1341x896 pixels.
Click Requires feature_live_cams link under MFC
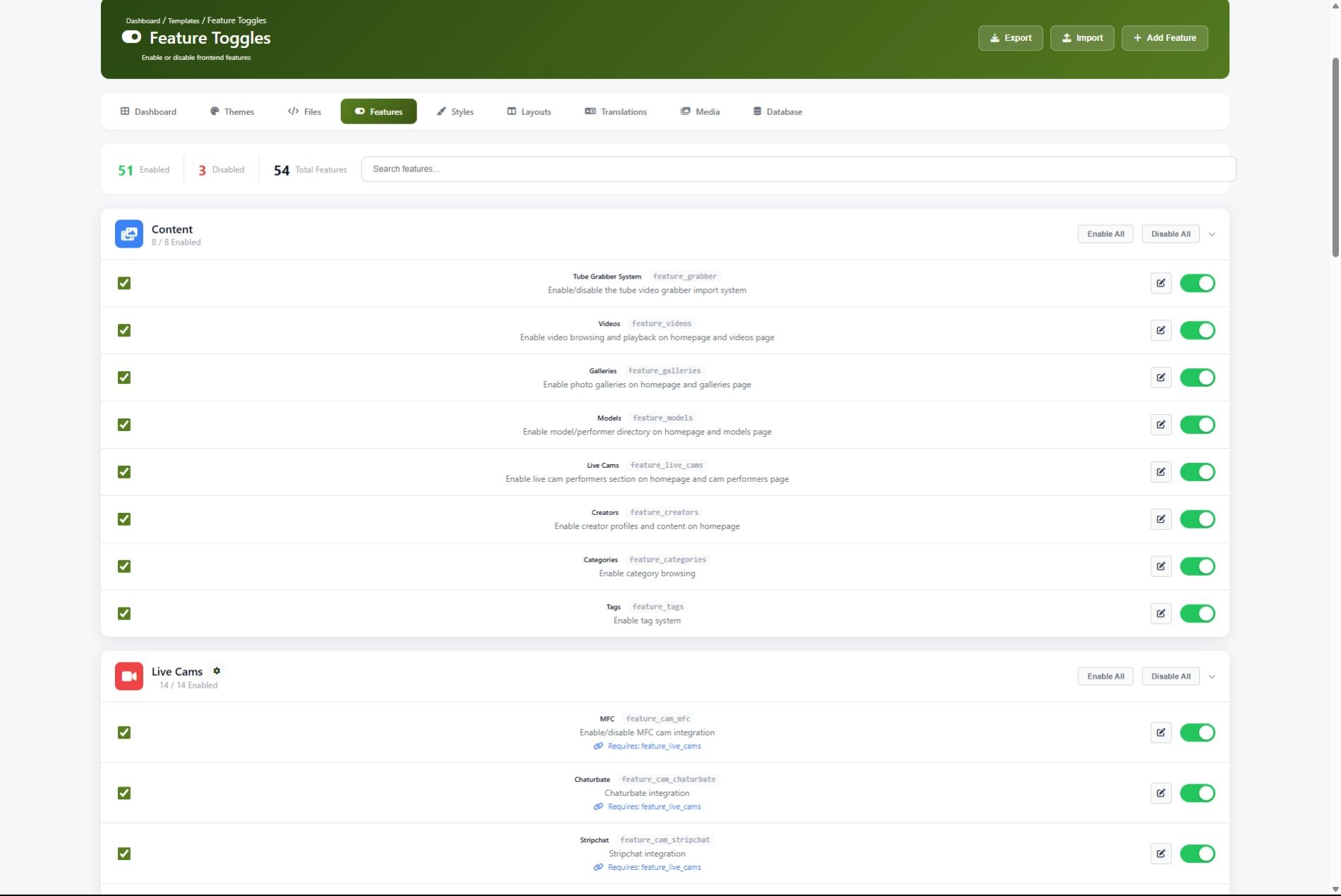tap(654, 746)
